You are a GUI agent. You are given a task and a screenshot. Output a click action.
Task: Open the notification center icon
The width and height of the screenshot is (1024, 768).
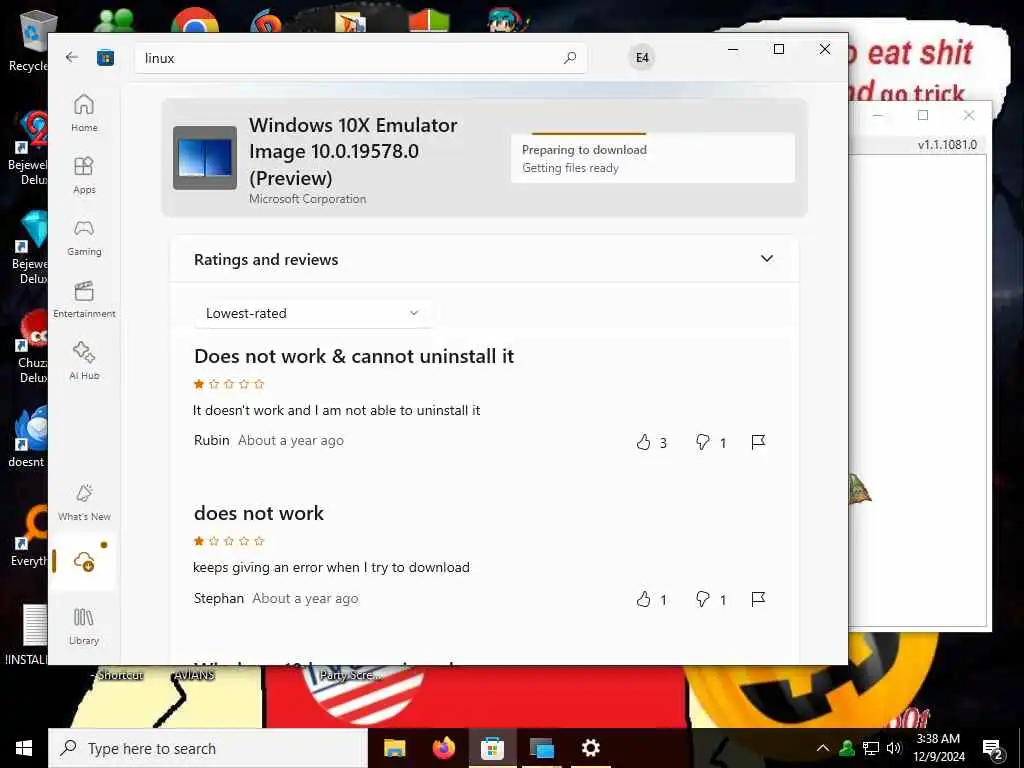click(992, 748)
